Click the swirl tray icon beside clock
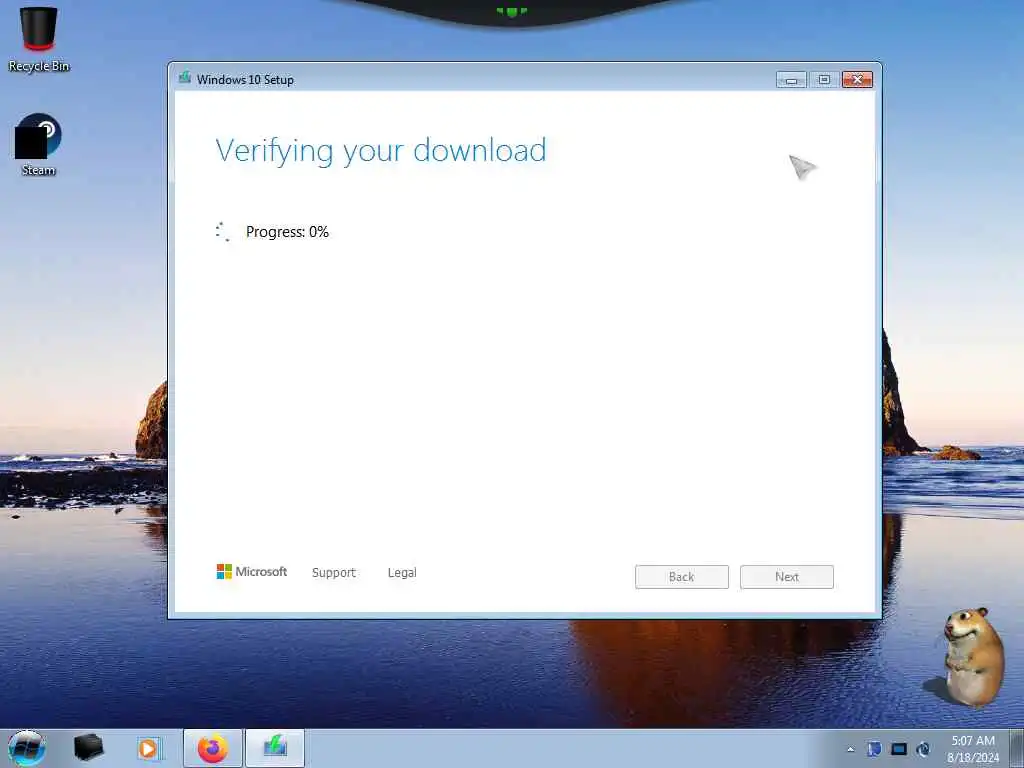The height and width of the screenshot is (768, 1024). click(x=923, y=749)
